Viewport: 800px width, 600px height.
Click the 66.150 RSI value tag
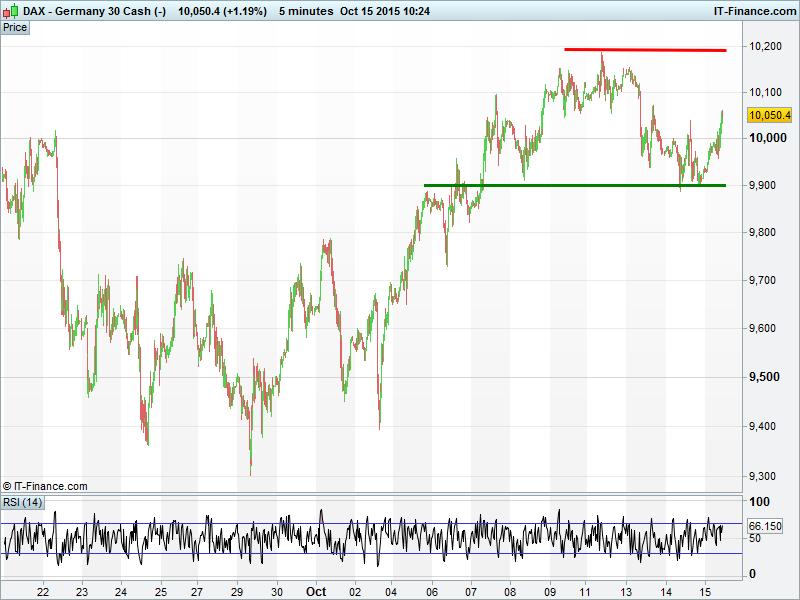point(765,526)
